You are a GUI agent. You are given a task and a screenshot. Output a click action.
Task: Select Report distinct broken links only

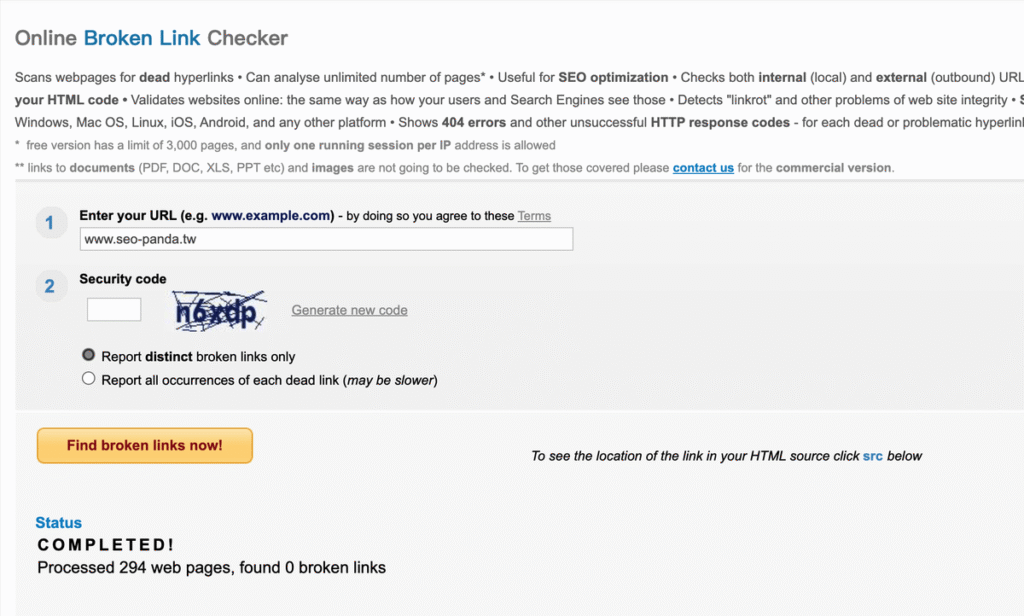tap(88, 355)
